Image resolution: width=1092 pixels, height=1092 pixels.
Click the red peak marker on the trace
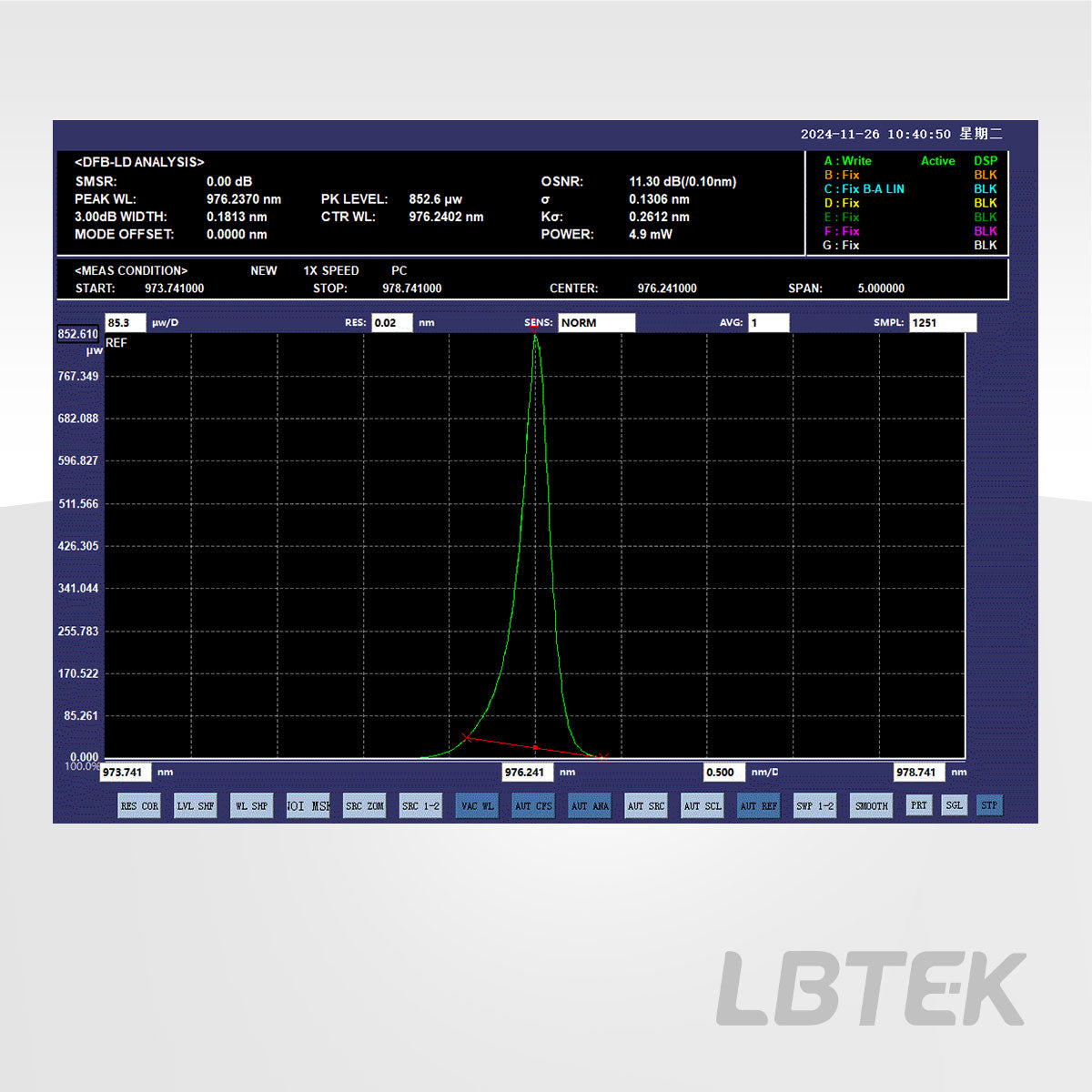534,330
